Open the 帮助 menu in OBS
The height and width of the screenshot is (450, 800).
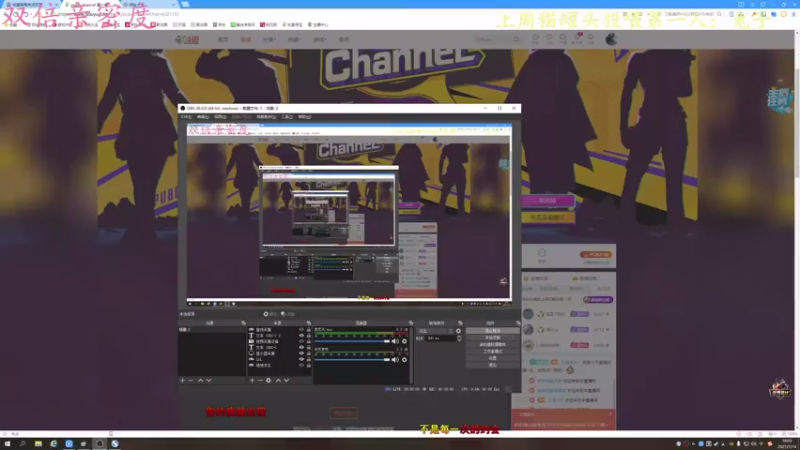pos(305,117)
